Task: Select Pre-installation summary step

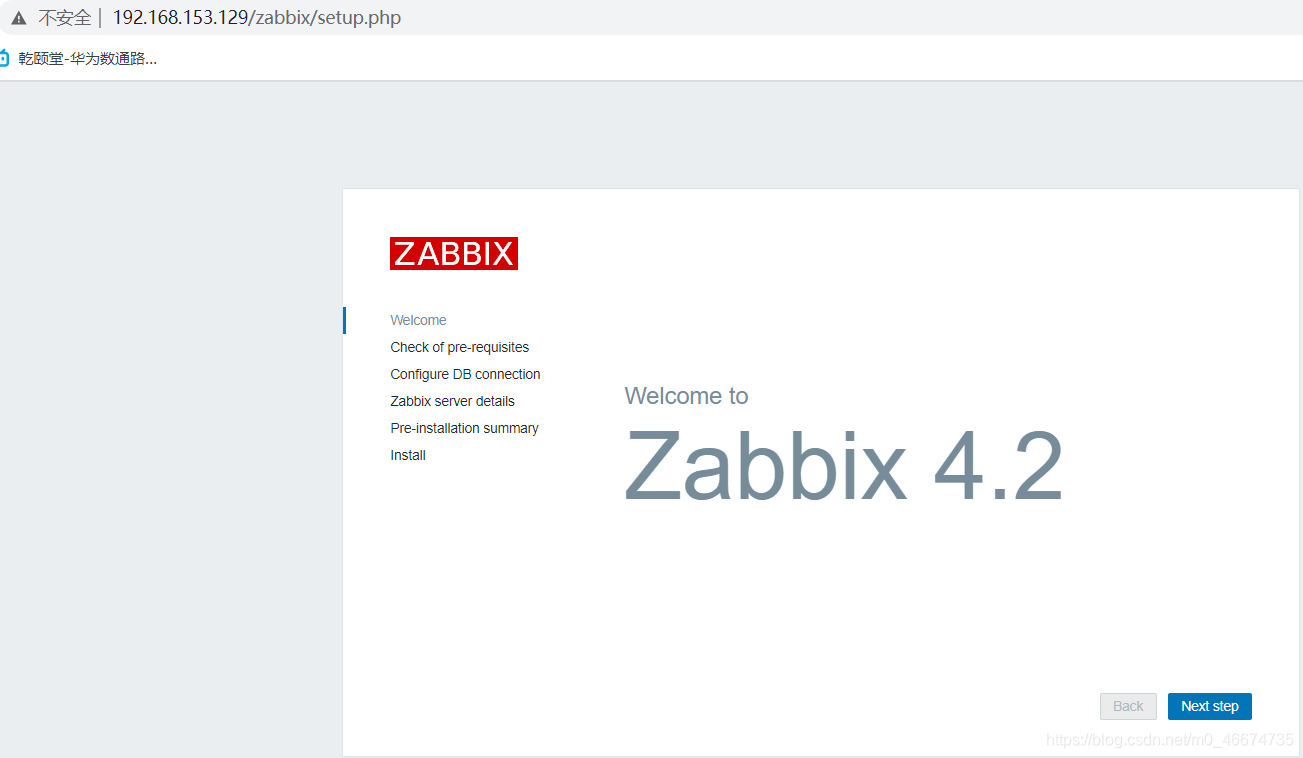Action: click(x=464, y=428)
